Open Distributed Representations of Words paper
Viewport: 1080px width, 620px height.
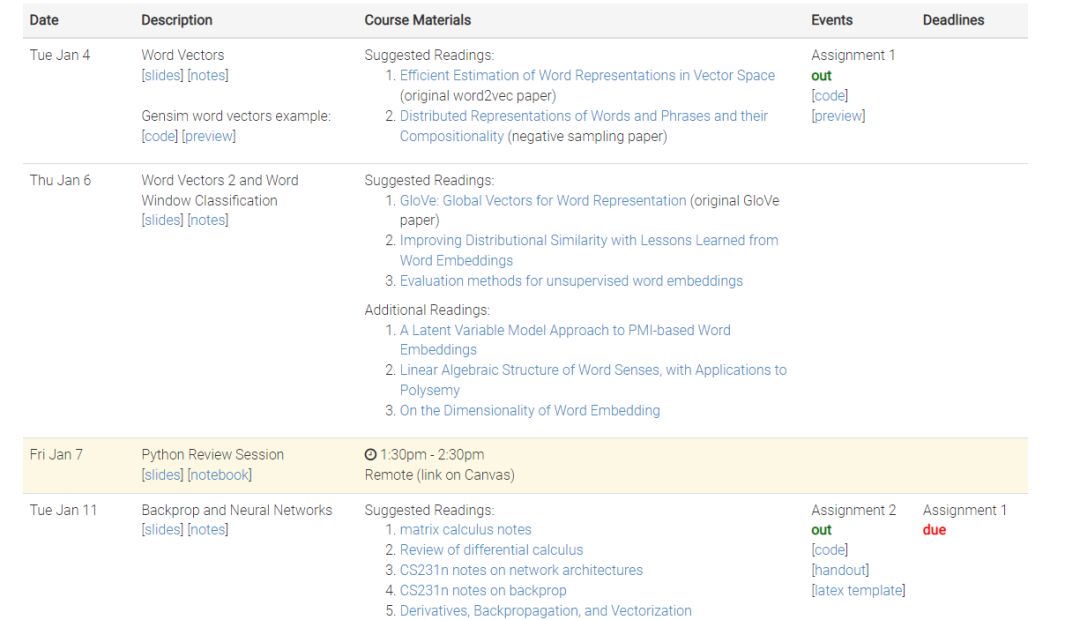tap(583, 116)
